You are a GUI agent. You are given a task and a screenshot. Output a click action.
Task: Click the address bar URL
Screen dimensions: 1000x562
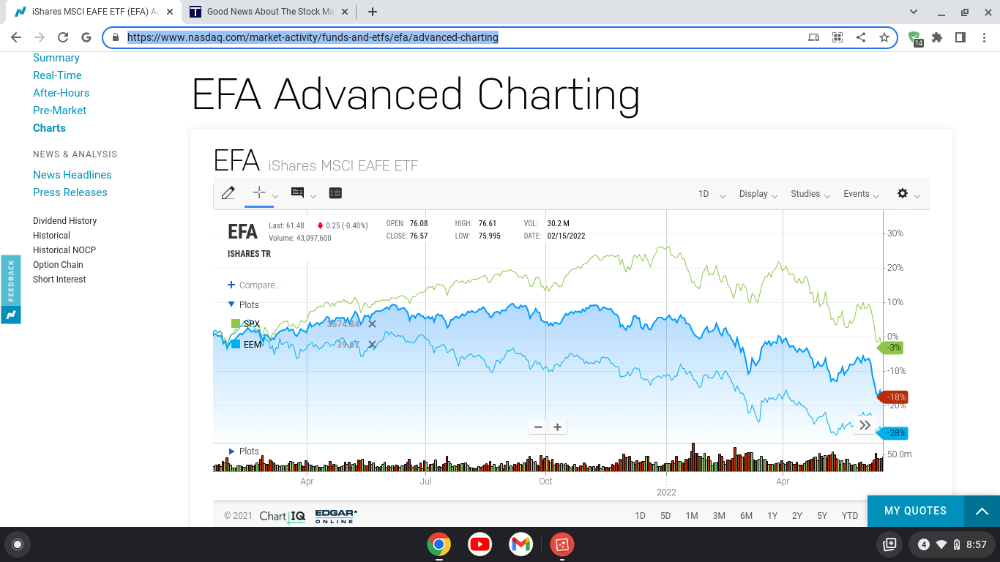pyautogui.click(x=312, y=37)
